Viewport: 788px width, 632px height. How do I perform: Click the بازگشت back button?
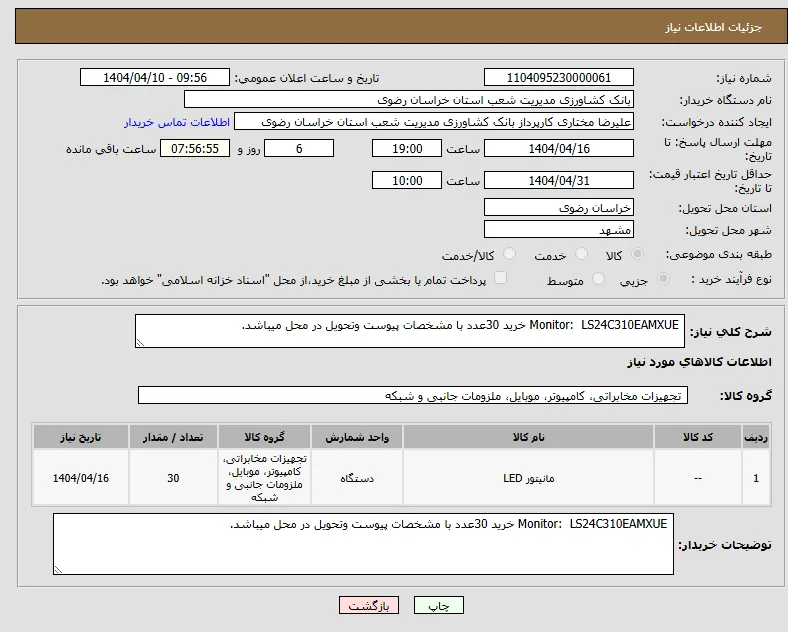coord(369,605)
